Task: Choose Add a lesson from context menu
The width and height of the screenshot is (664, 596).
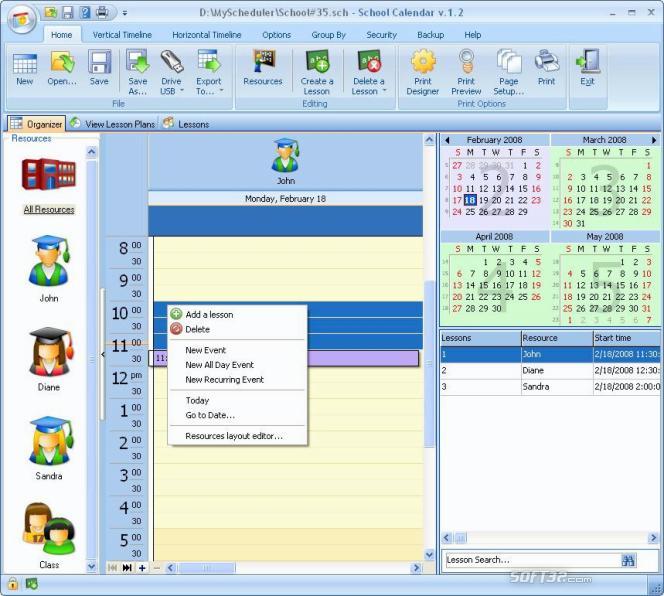Action: click(x=237, y=314)
